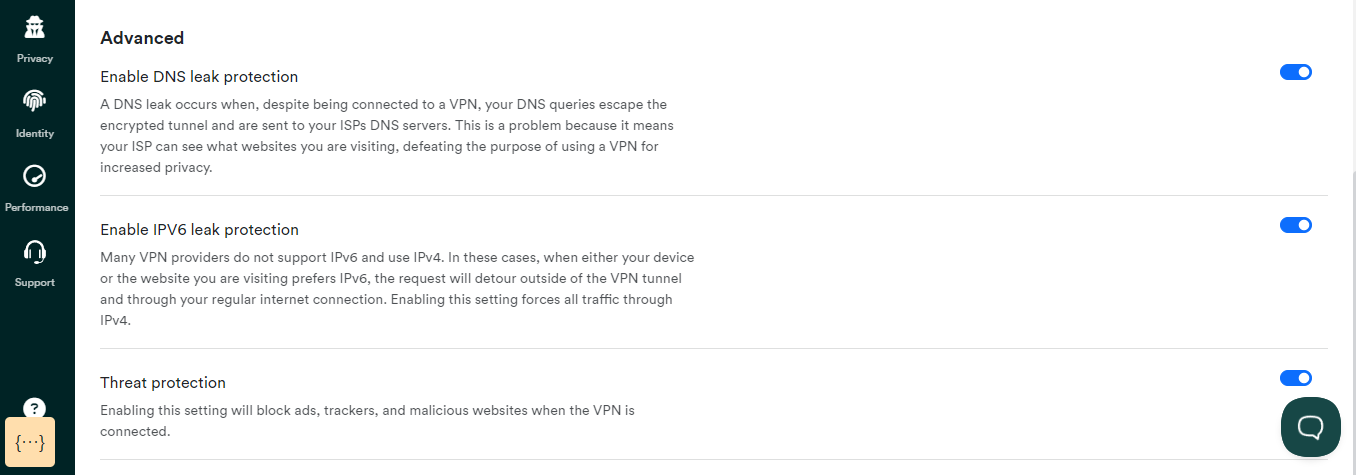Click the "Enable IPV6 leak protection" title
Image resolution: width=1356 pixels, height=475 pixels.
pos(199,229)
